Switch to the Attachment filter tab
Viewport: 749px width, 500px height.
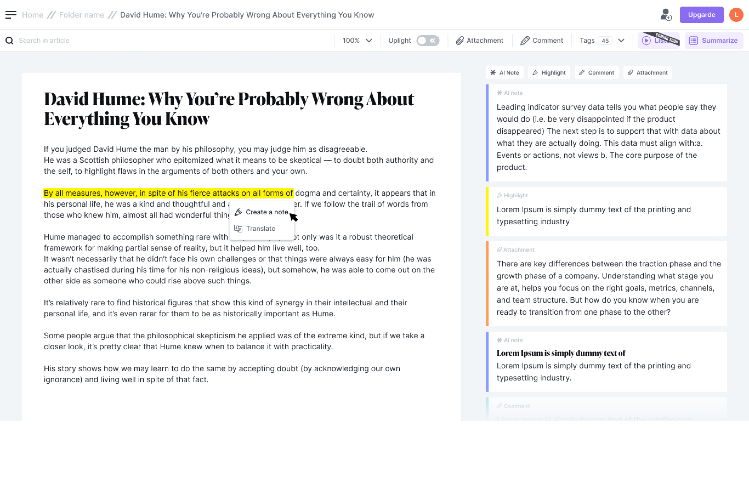click(647, 73)
